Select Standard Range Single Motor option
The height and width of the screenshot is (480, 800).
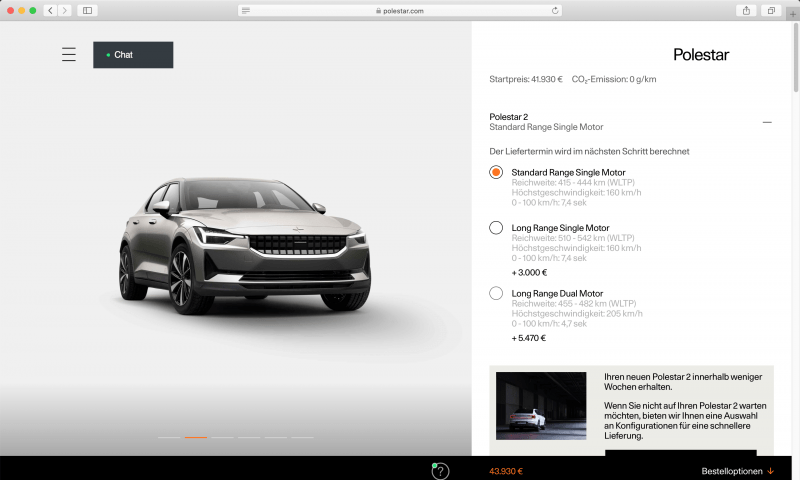496,172
